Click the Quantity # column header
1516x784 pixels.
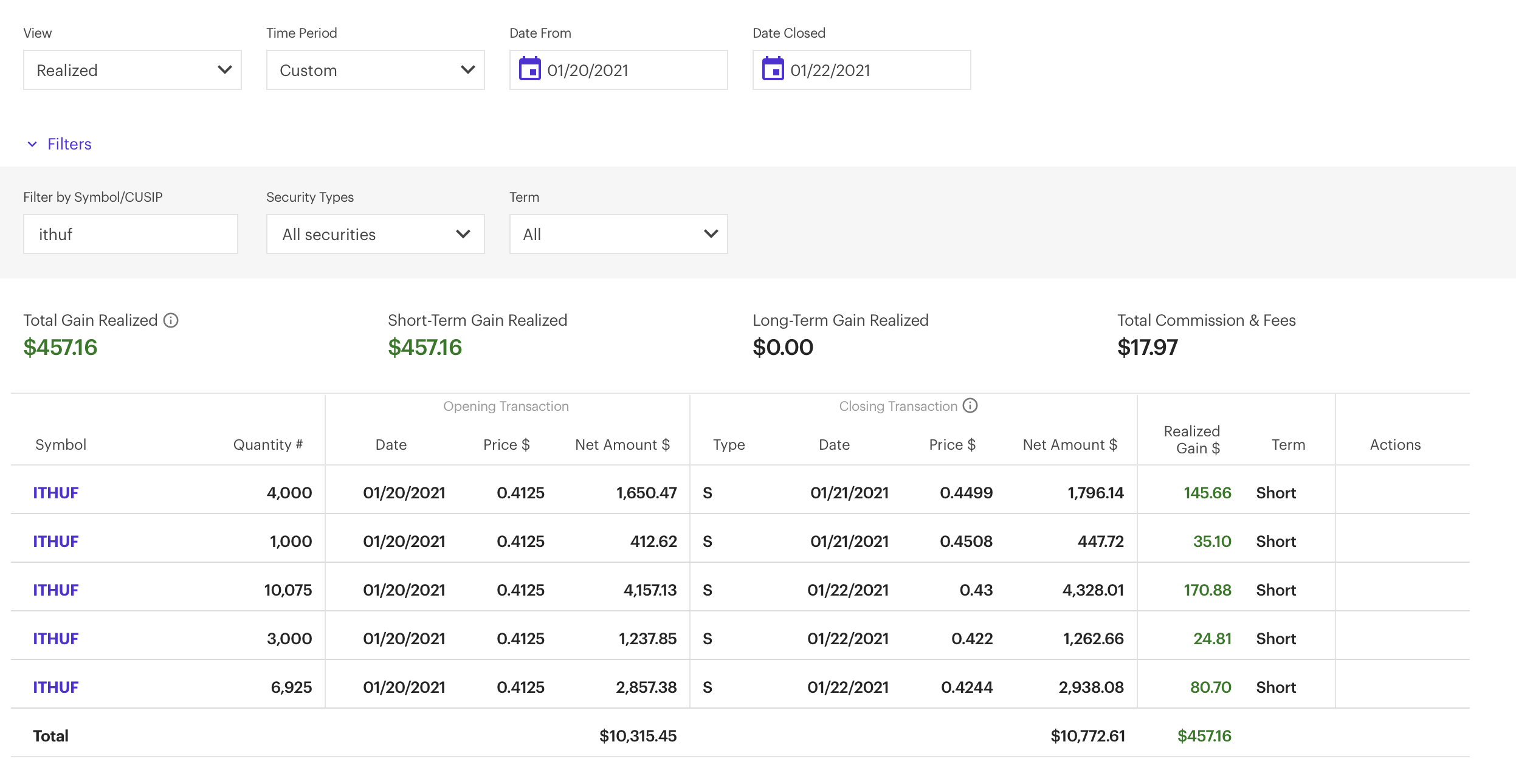(x=267, y=445)
